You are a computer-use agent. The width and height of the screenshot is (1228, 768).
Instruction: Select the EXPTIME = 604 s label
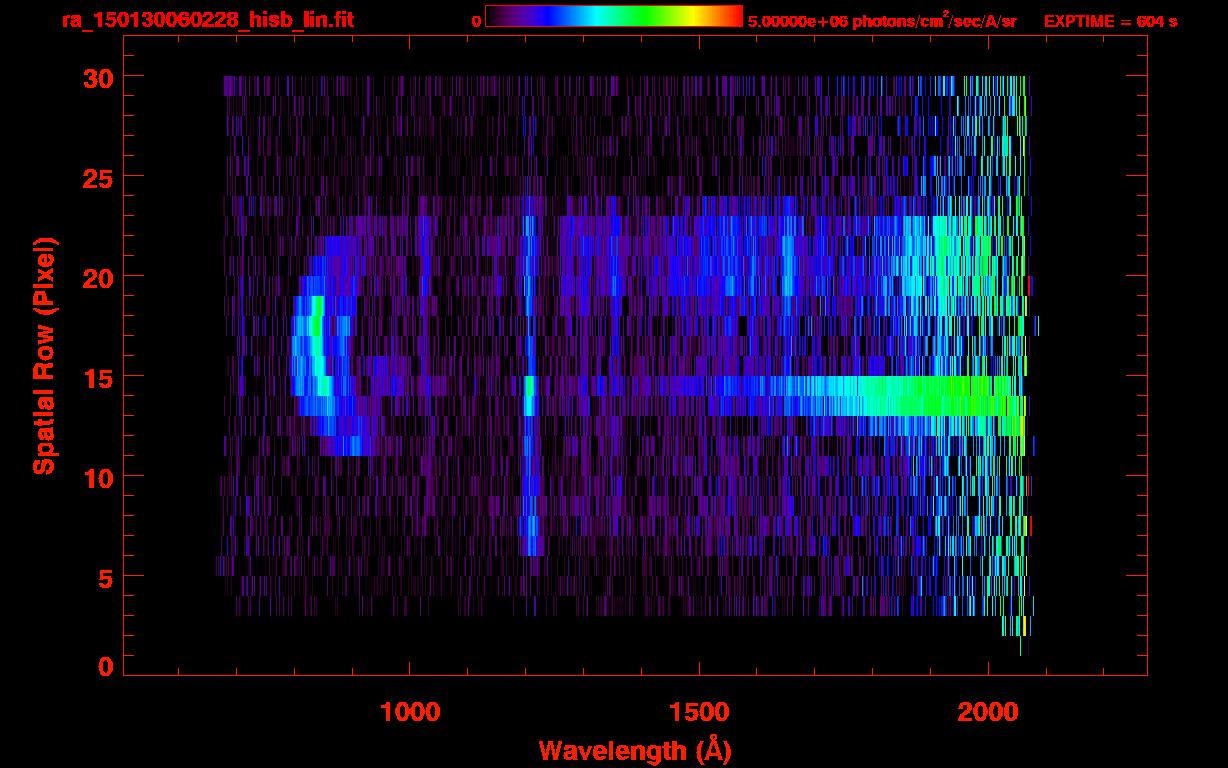point(1110,21)
